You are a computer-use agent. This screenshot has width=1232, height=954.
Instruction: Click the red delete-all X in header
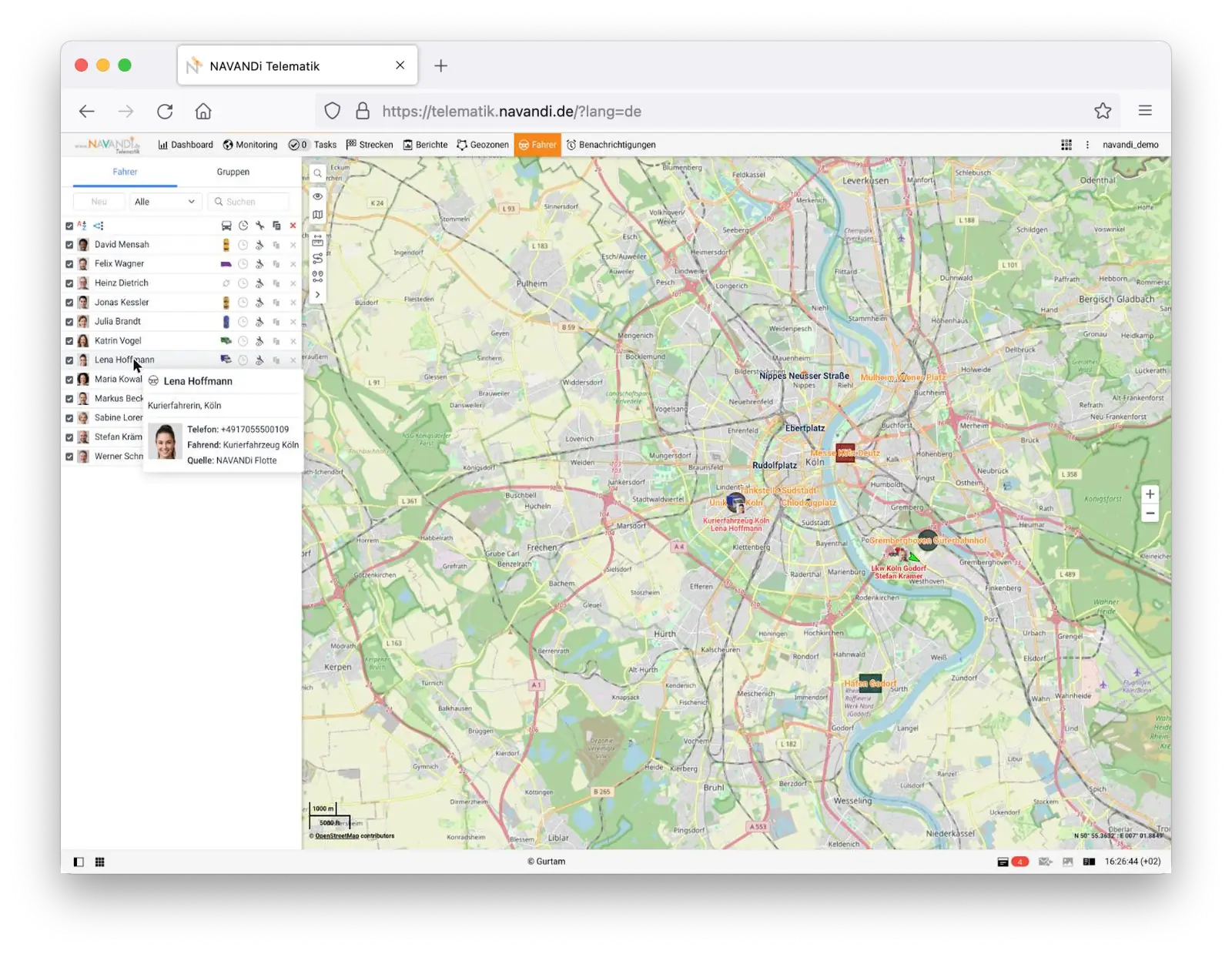click(x=293, y=226)
